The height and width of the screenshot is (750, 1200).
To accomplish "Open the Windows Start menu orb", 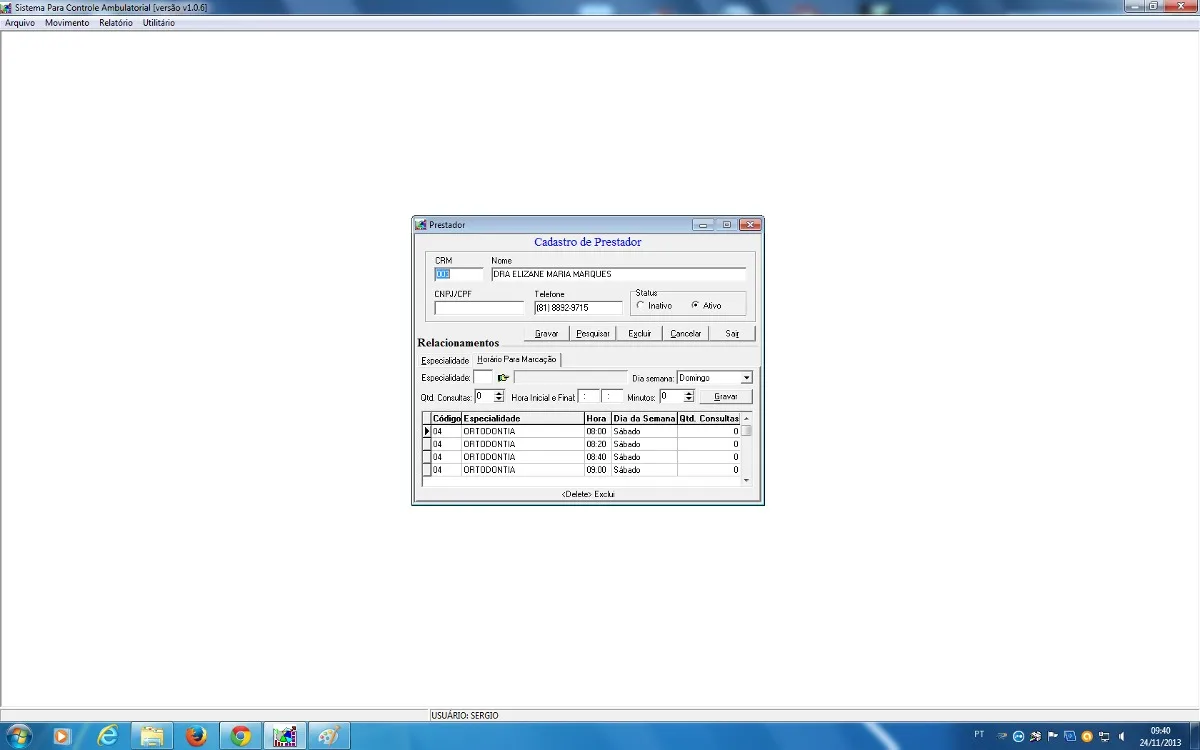I will point(19,736).
